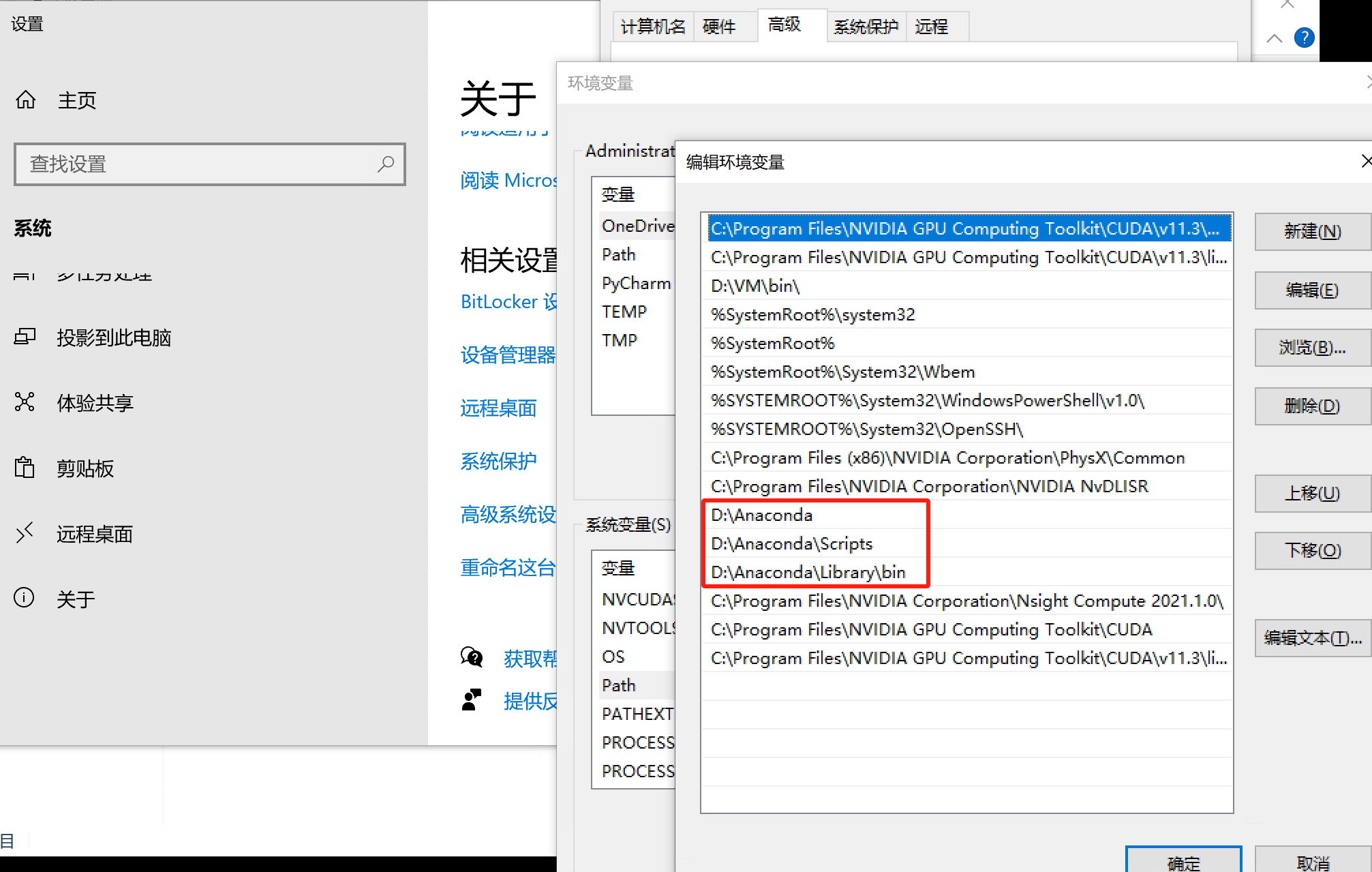Open 高级系统设置 link

(x=508, y=514)
